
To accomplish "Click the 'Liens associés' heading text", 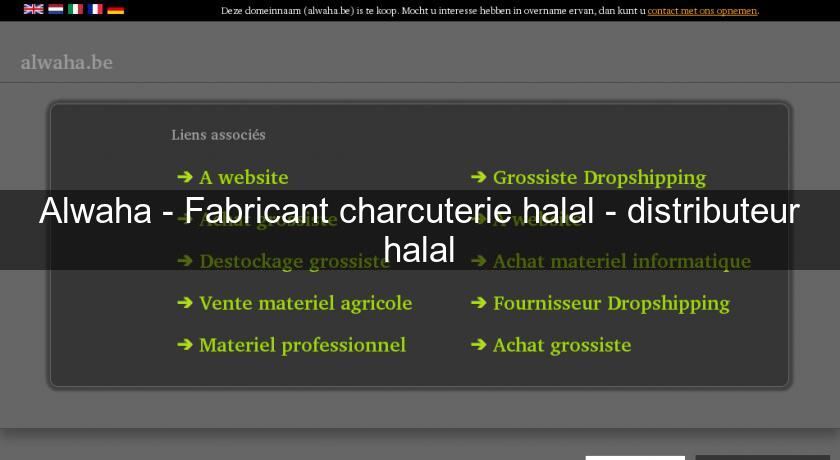I will (x=219, y=135).
